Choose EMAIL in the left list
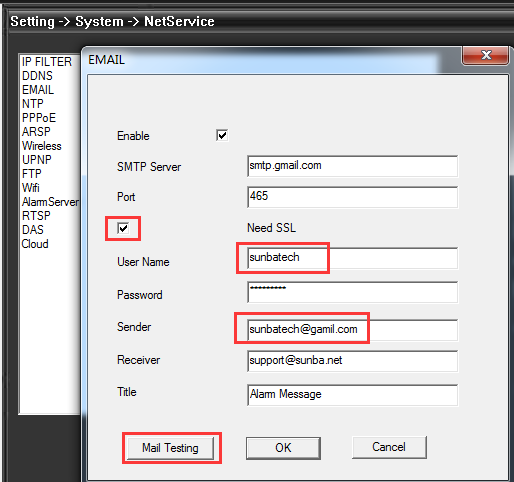 [38, 90]
